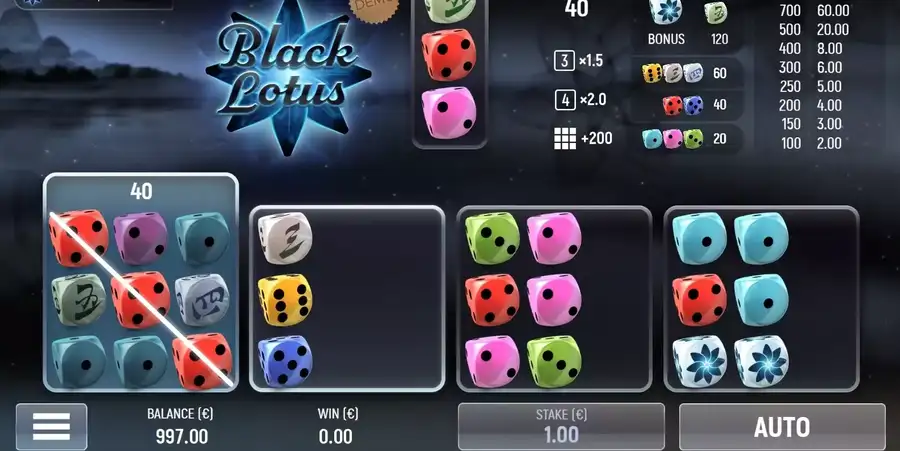Select the left black lotus die in the fourth grid

[700, 361]
